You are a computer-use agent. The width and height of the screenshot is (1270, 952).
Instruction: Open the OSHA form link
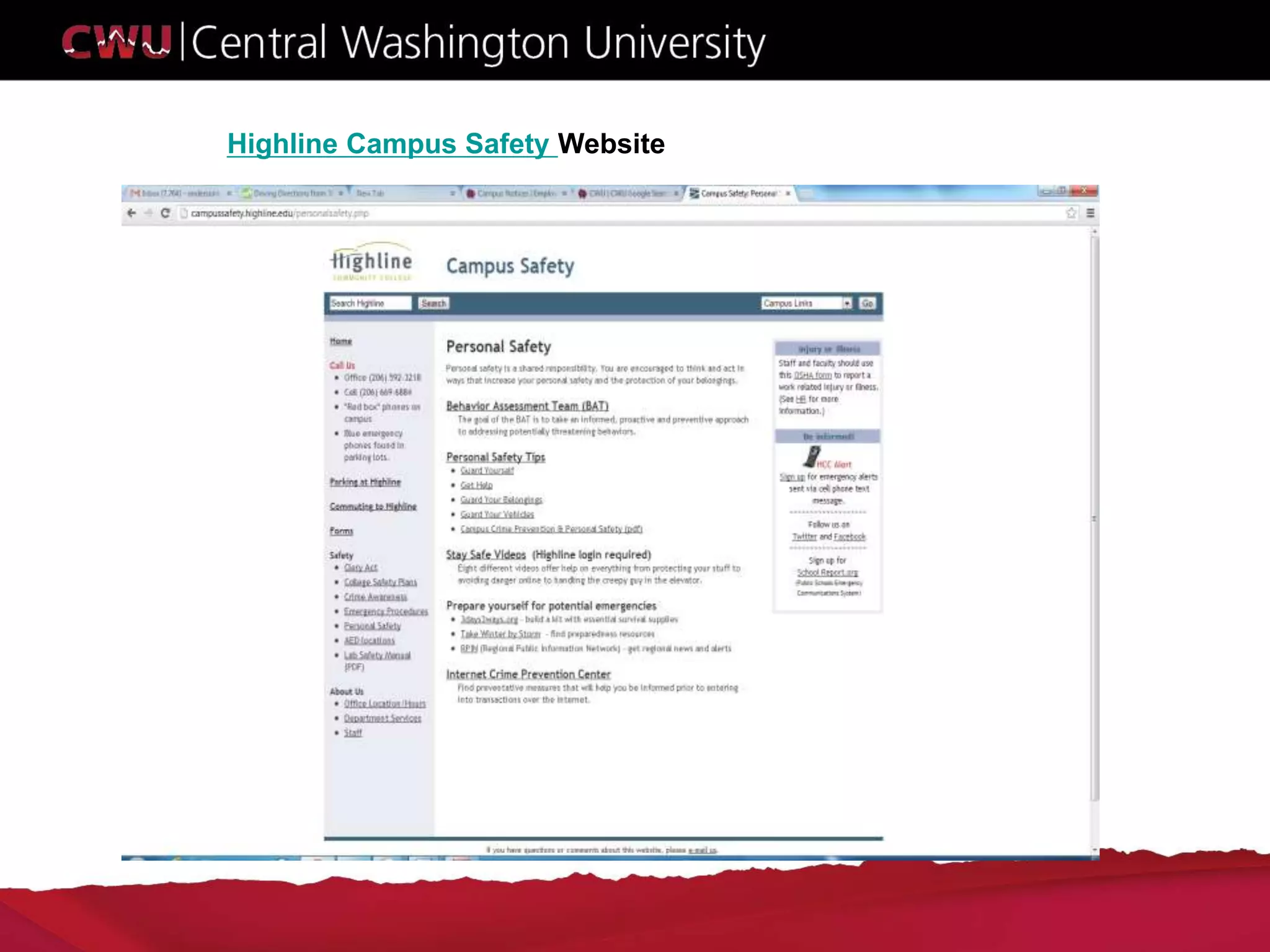(812, 376)
